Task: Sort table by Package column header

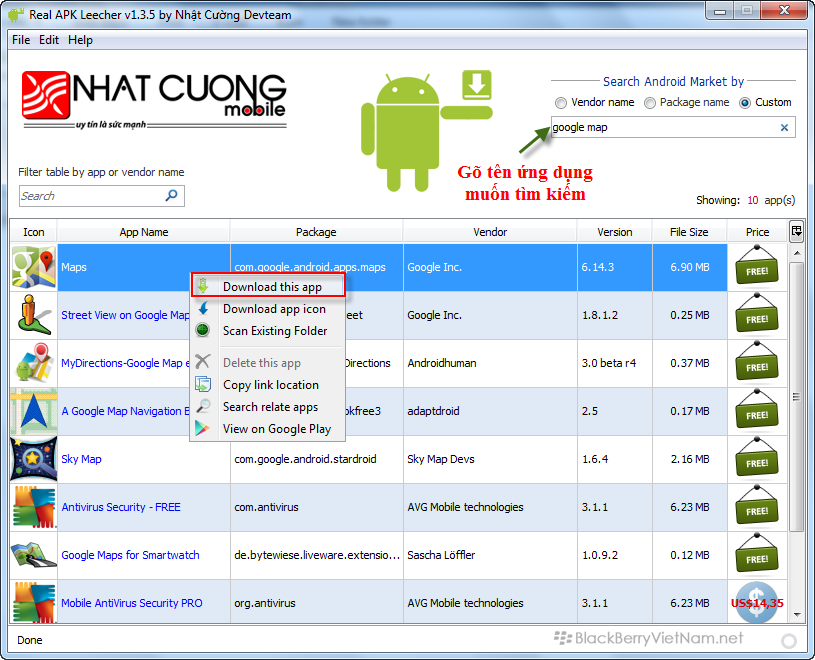Action: point(316,232)
